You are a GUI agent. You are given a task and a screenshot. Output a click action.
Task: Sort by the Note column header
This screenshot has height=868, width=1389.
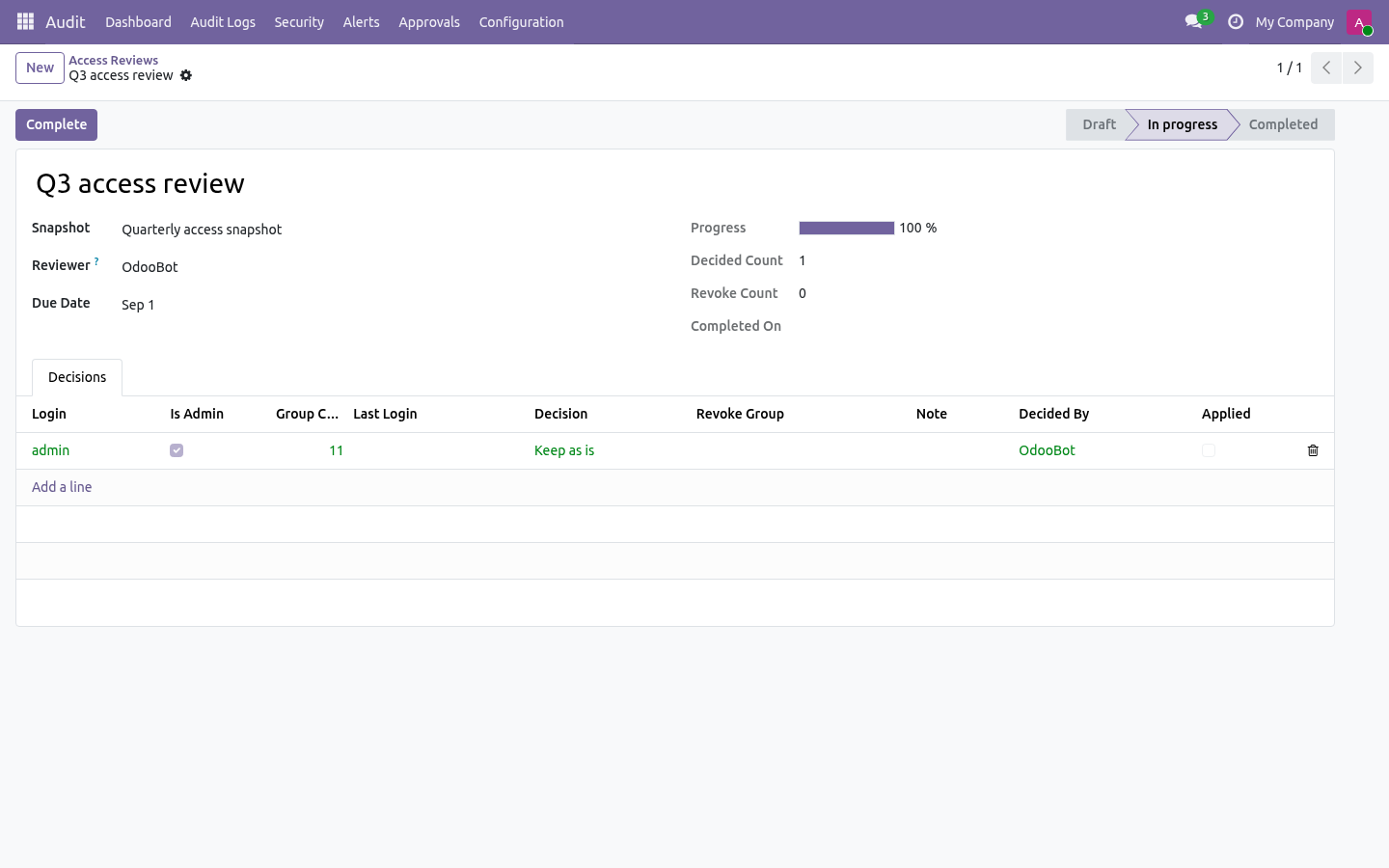[x=960, y=414]
